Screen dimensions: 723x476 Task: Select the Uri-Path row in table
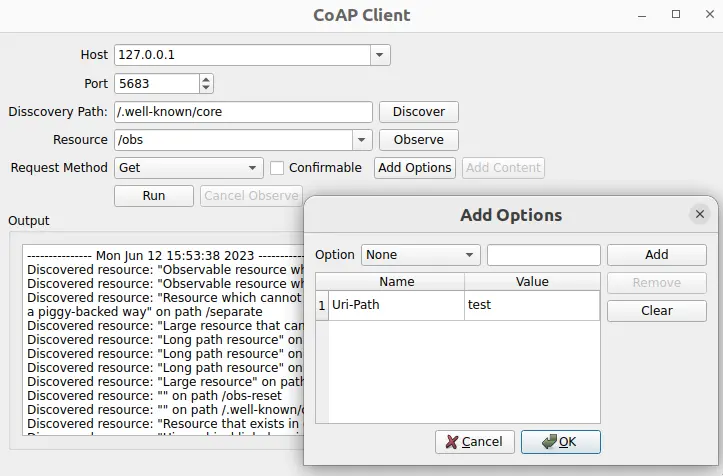click(x=395, y=305)
